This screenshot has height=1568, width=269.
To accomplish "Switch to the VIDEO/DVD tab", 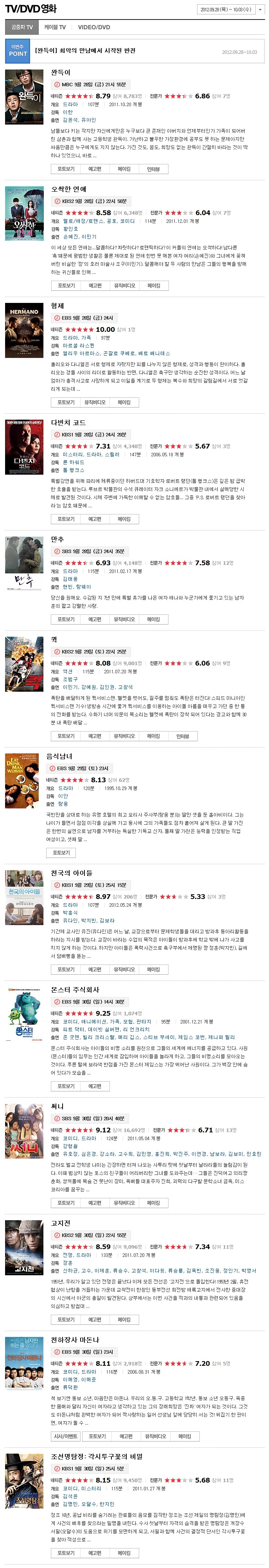I will 94,27.
